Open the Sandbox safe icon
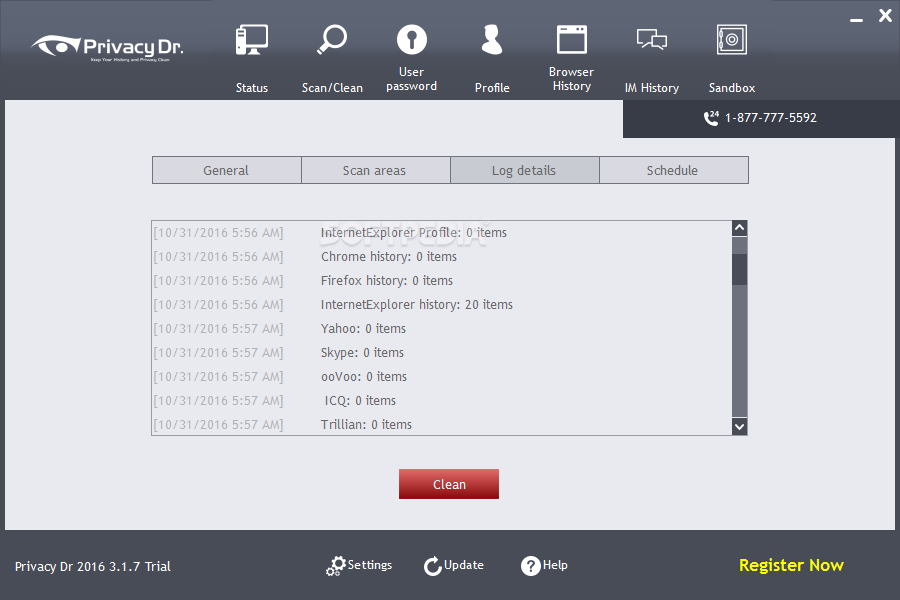The height and width of the screenshot is (600, 900). [732, 40]
